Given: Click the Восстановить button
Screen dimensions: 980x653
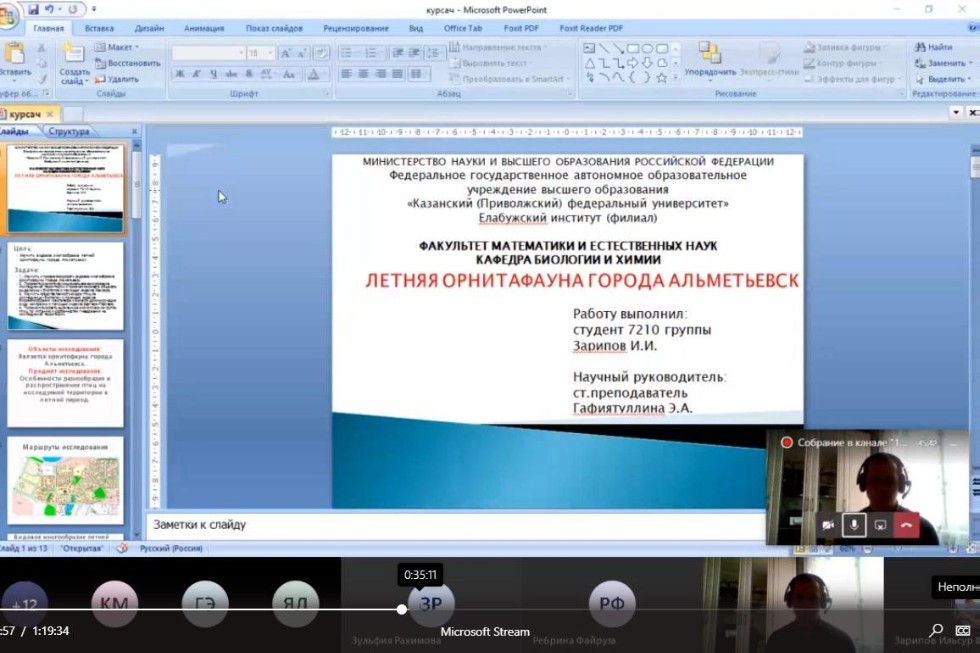Looking at the screenshot, I should pos(126,63).
